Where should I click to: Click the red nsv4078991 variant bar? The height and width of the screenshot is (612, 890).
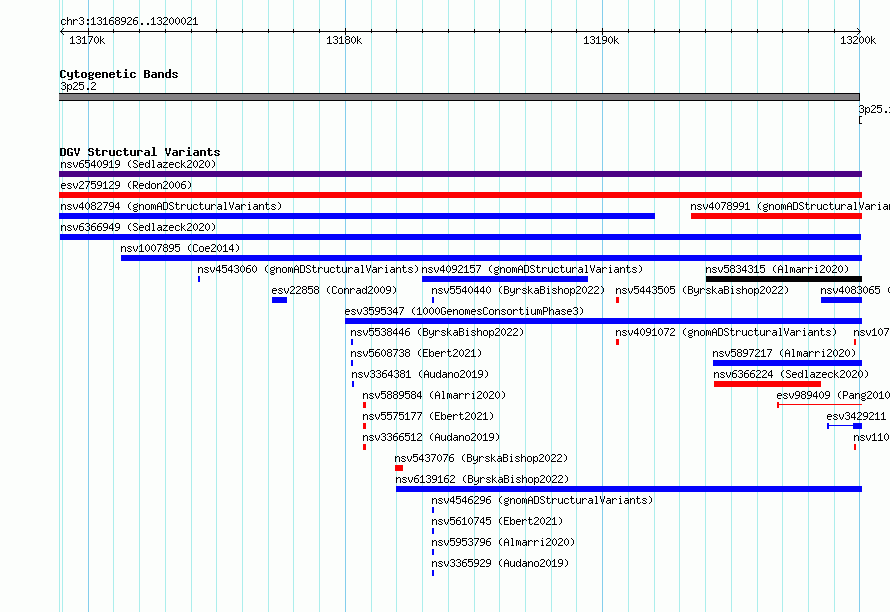pyautogui.click(x=776, y=216)
